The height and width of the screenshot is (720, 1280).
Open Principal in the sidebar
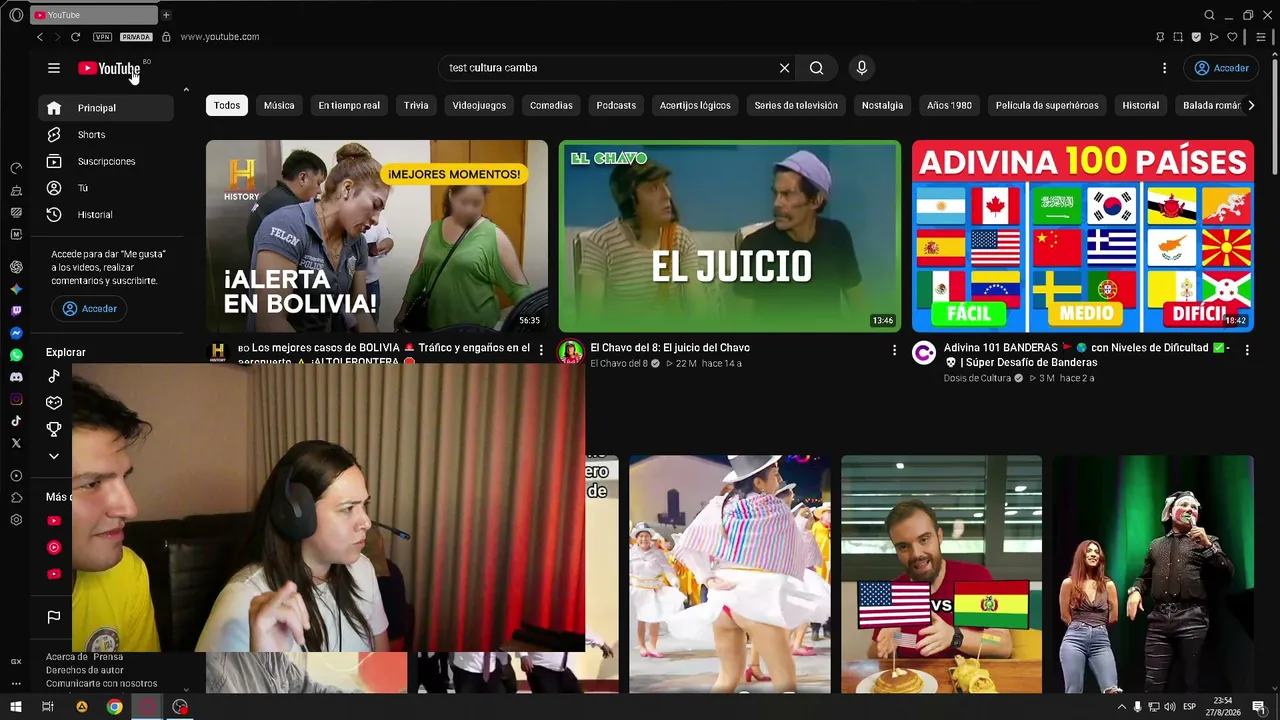pos(106,108)
